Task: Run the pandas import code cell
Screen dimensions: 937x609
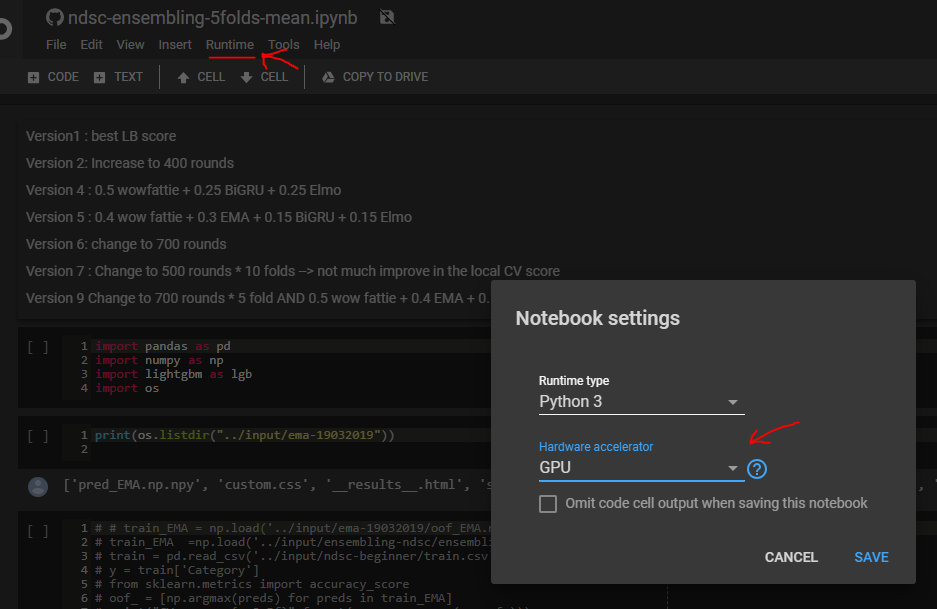Action: coord(38,346)
